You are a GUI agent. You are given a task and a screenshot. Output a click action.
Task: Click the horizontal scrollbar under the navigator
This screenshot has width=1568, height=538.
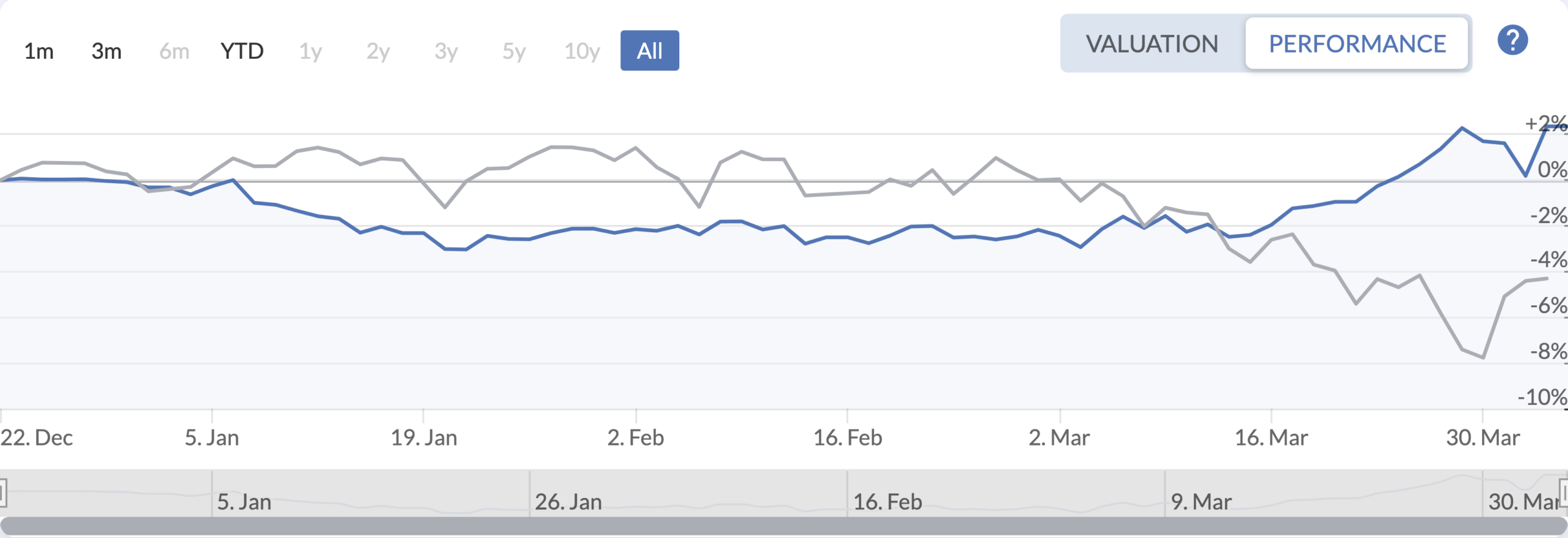point(784,526)
